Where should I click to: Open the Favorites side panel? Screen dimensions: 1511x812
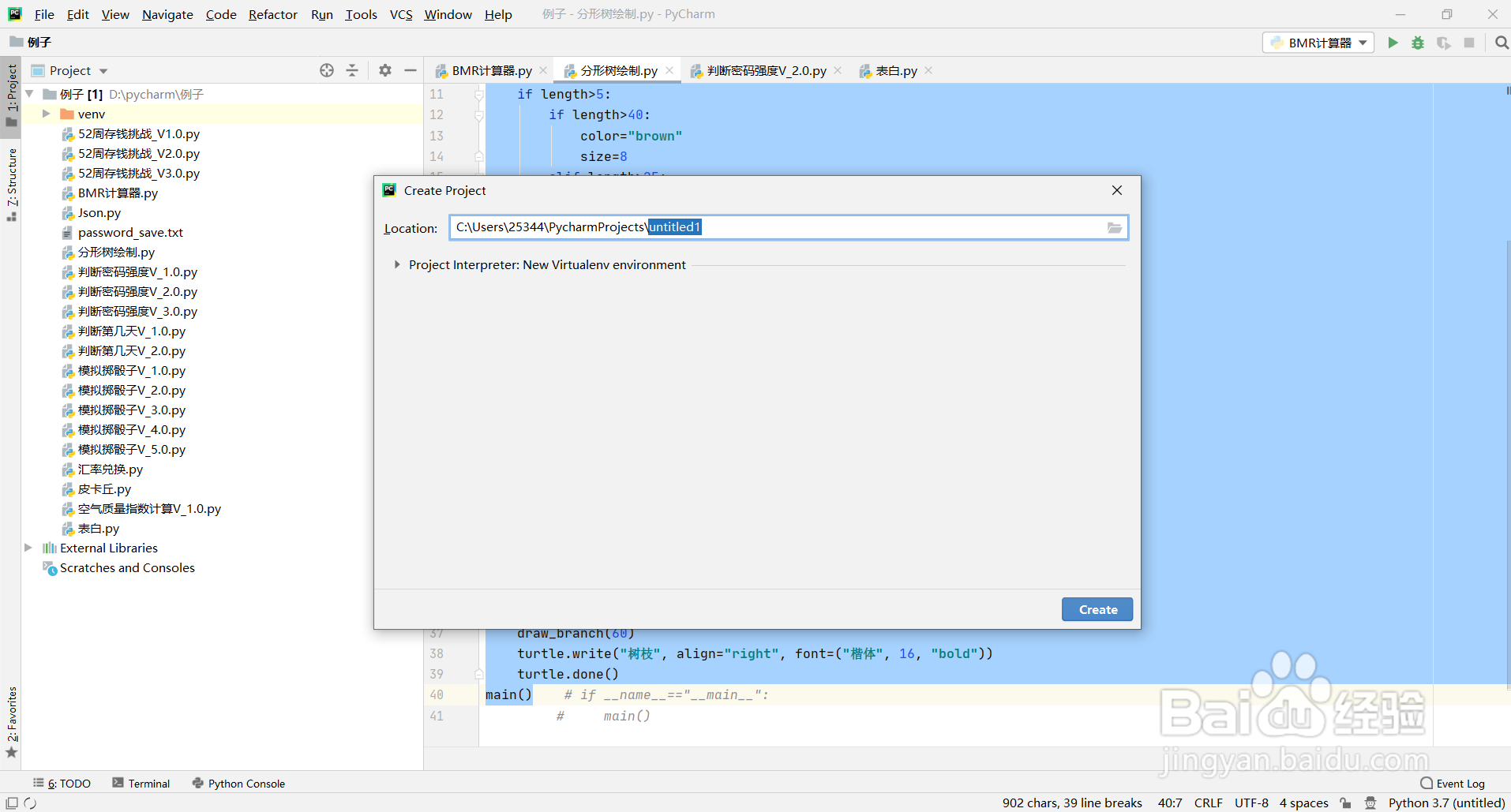pos(12,721)
